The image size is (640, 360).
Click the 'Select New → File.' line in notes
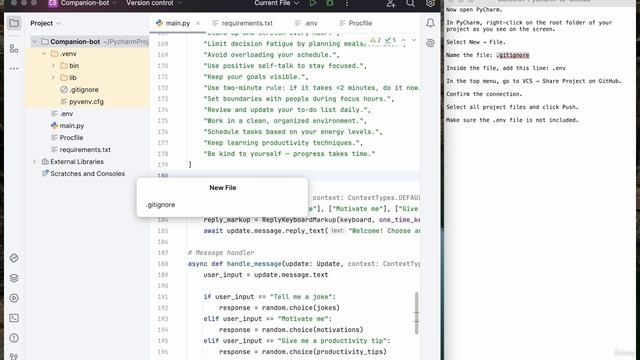coord(476,42)
